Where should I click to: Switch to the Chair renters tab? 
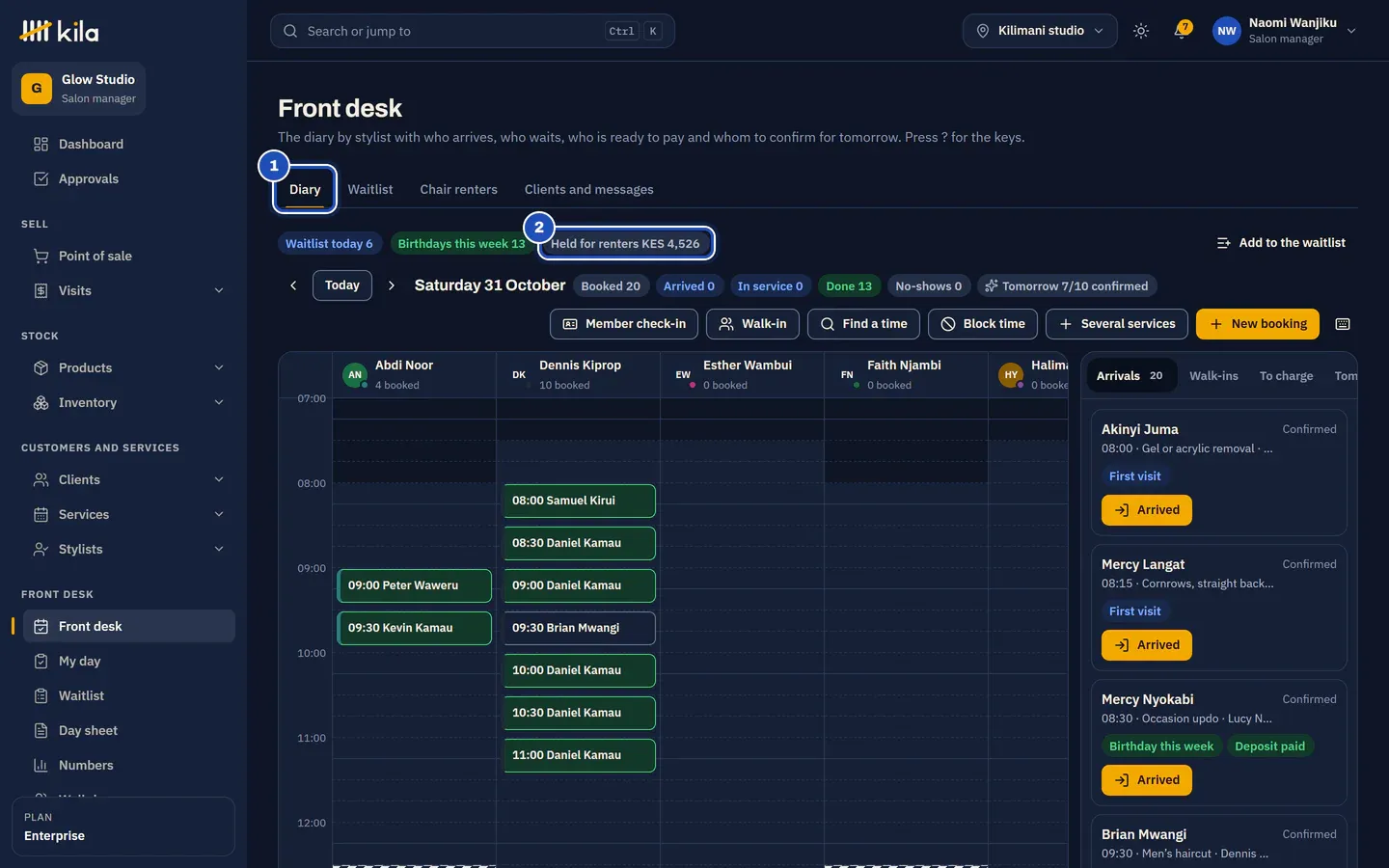tap(458, 190)
